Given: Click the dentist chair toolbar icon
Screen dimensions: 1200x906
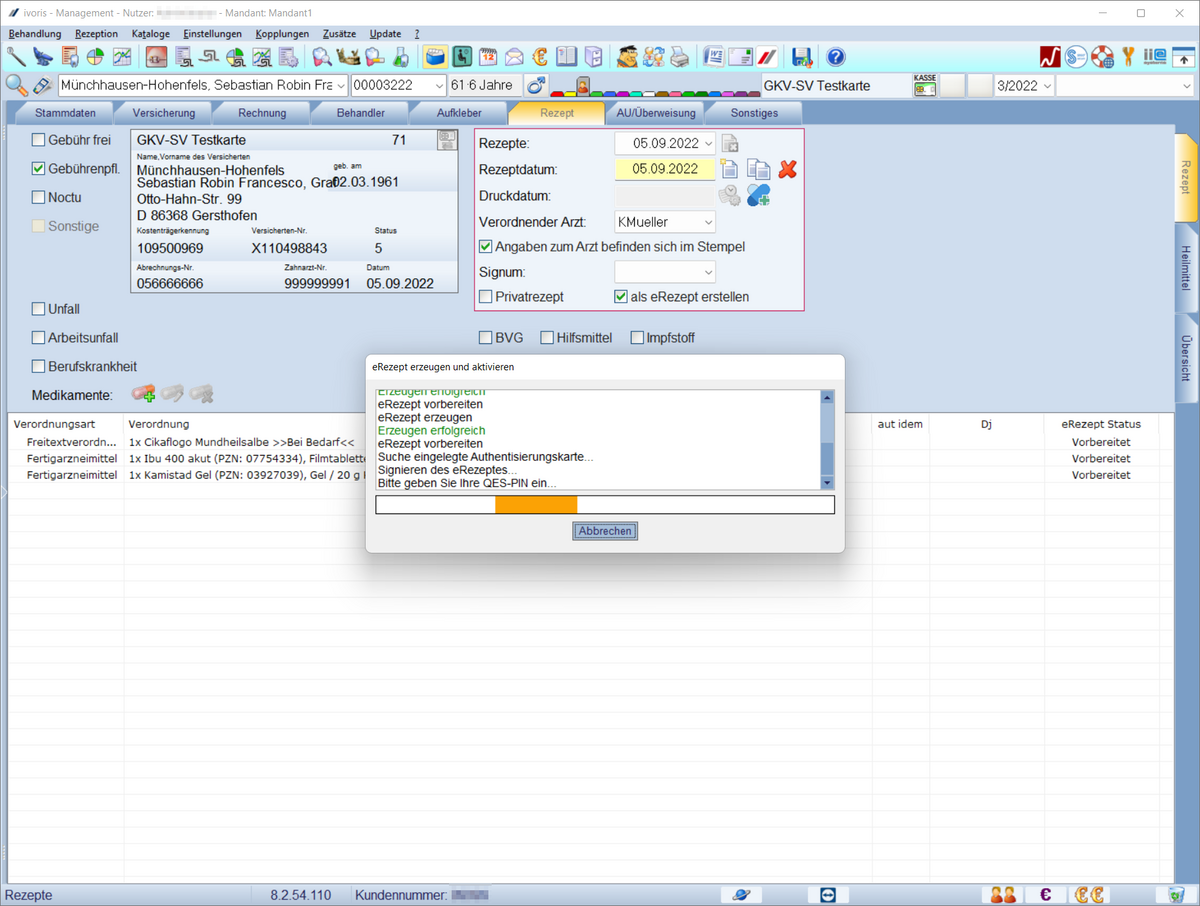Looking at the screenshot, I should pyautogui.click(x=43, y=57).
